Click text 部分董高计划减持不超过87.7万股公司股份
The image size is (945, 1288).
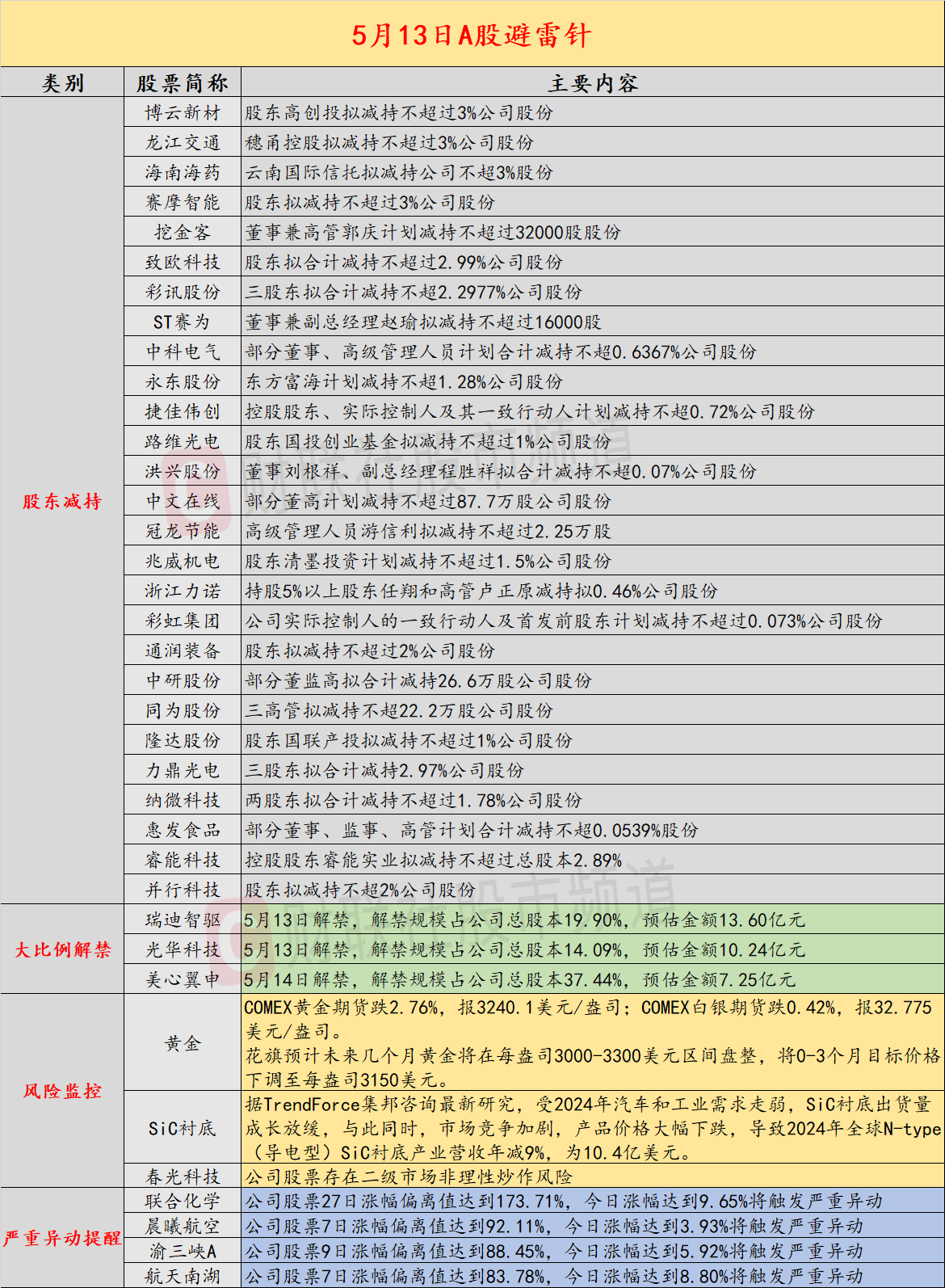click(x=428, y=501)
